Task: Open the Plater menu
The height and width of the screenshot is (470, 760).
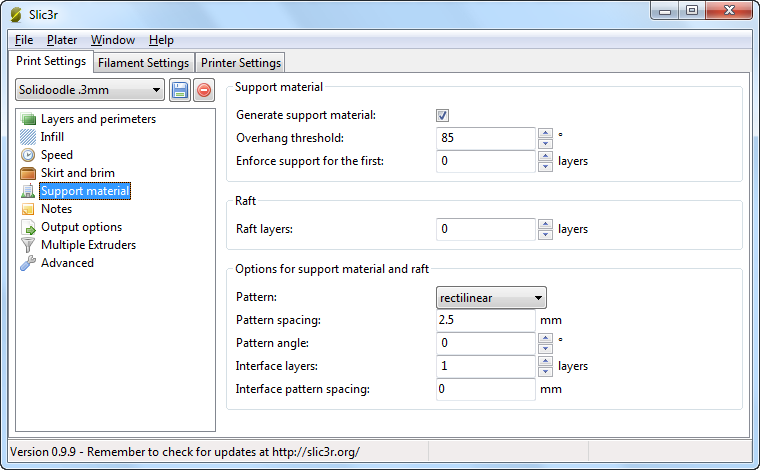Action: tap(62, 40)
